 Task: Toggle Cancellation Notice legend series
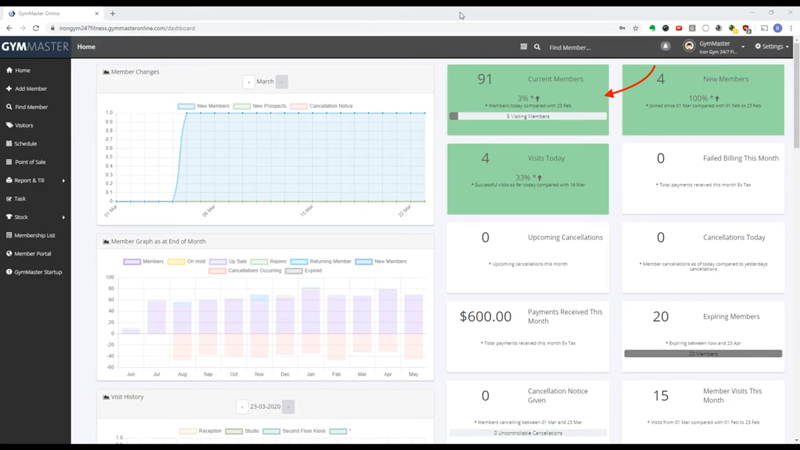click(321, 106)
